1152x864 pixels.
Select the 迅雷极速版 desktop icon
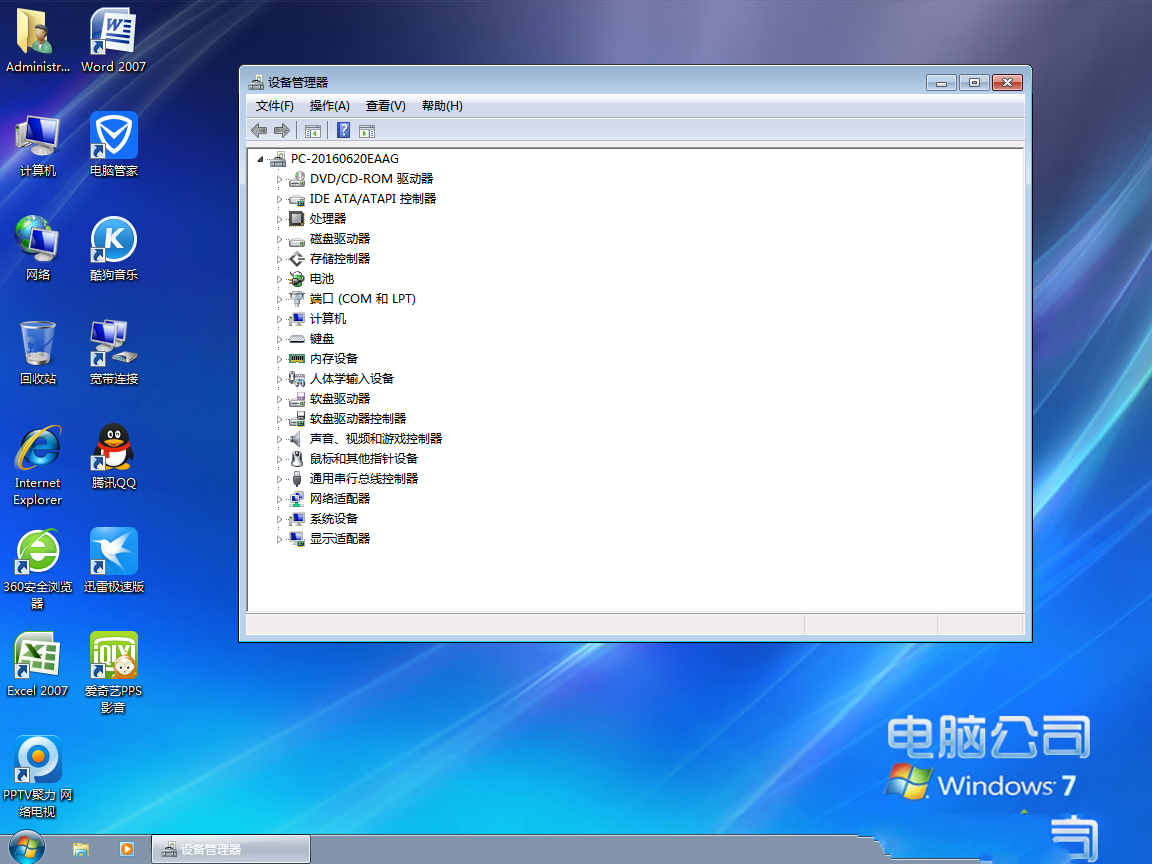pos(113,552)
